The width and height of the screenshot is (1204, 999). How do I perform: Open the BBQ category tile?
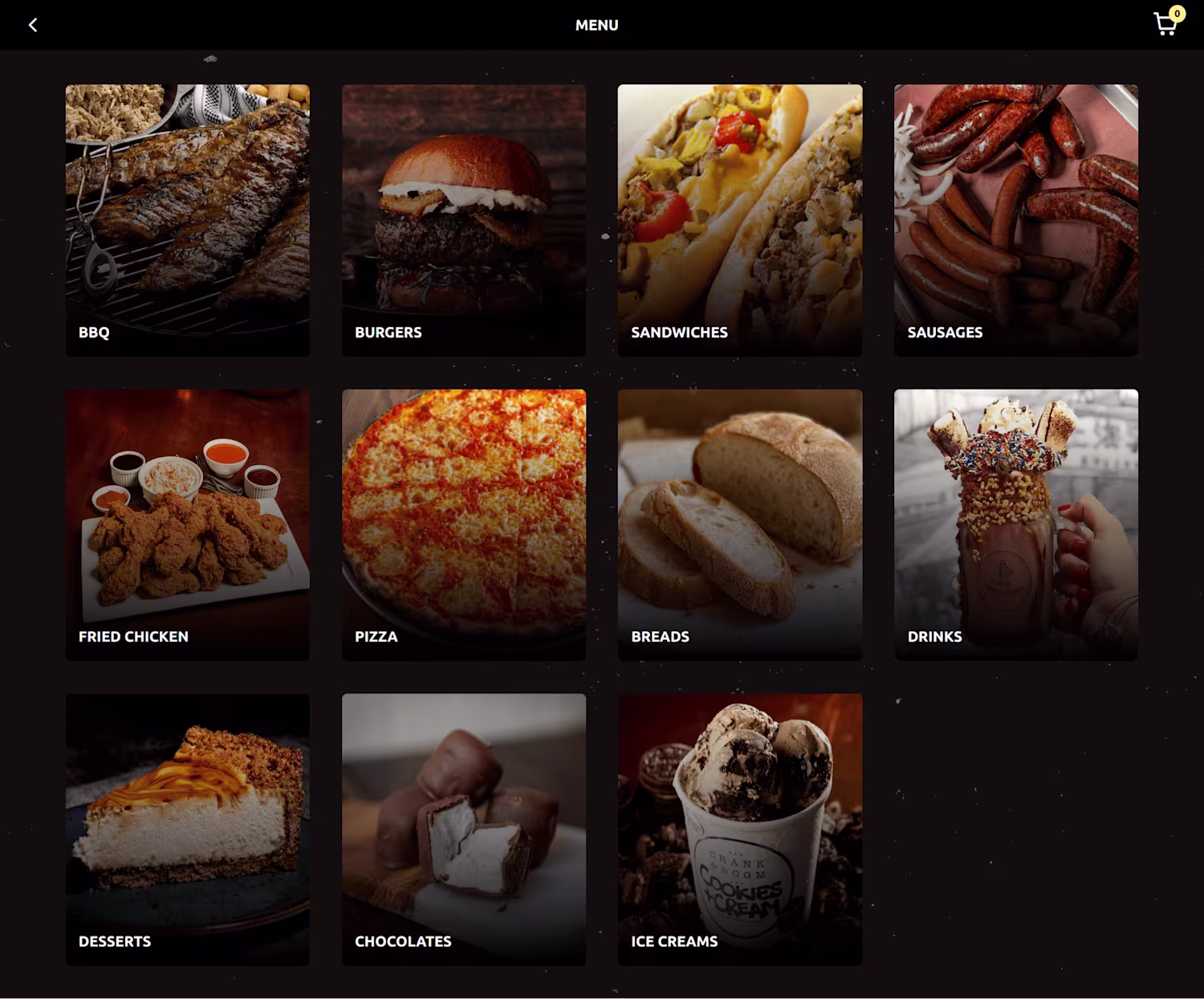pos(188,220)
